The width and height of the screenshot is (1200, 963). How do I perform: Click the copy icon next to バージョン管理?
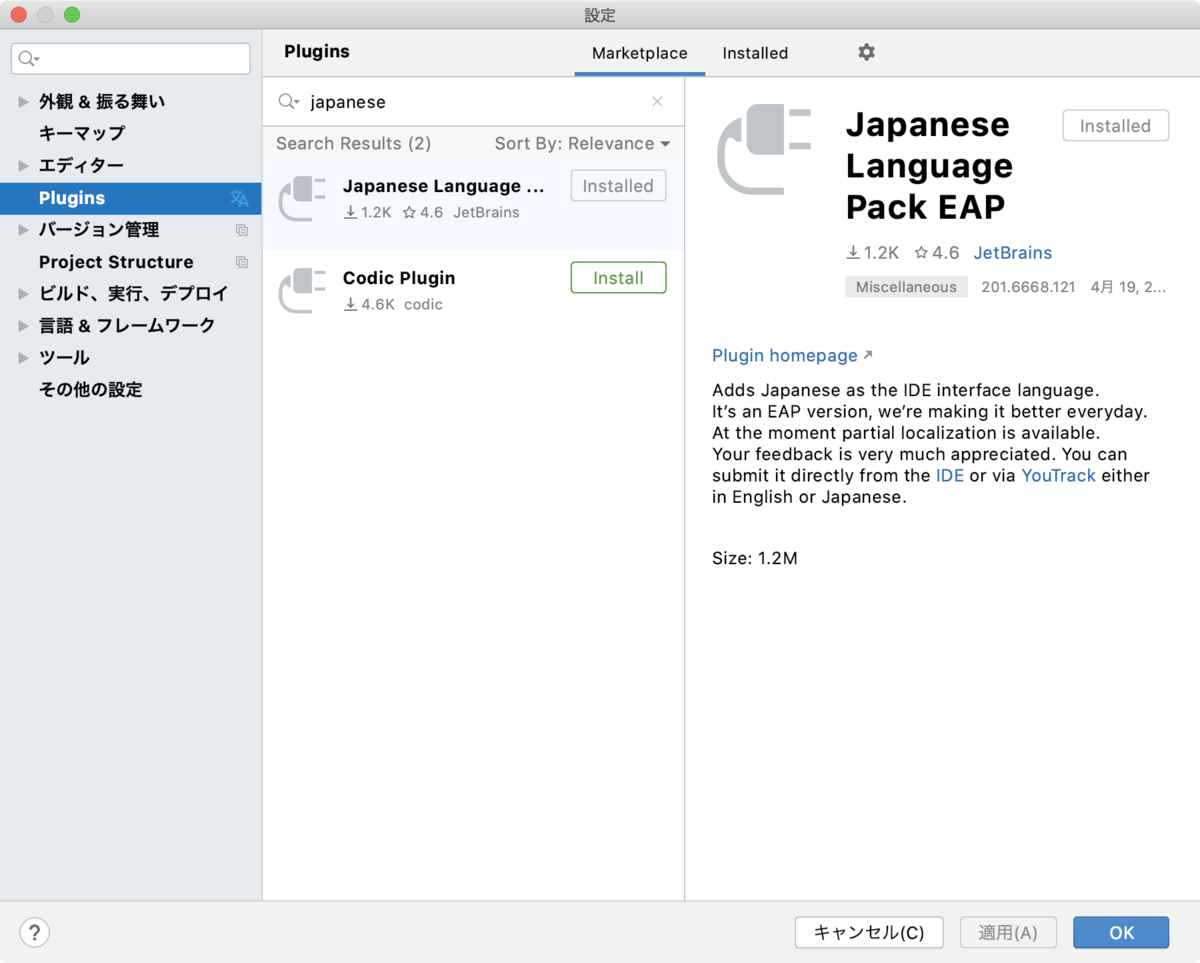[x=241, y=230]
